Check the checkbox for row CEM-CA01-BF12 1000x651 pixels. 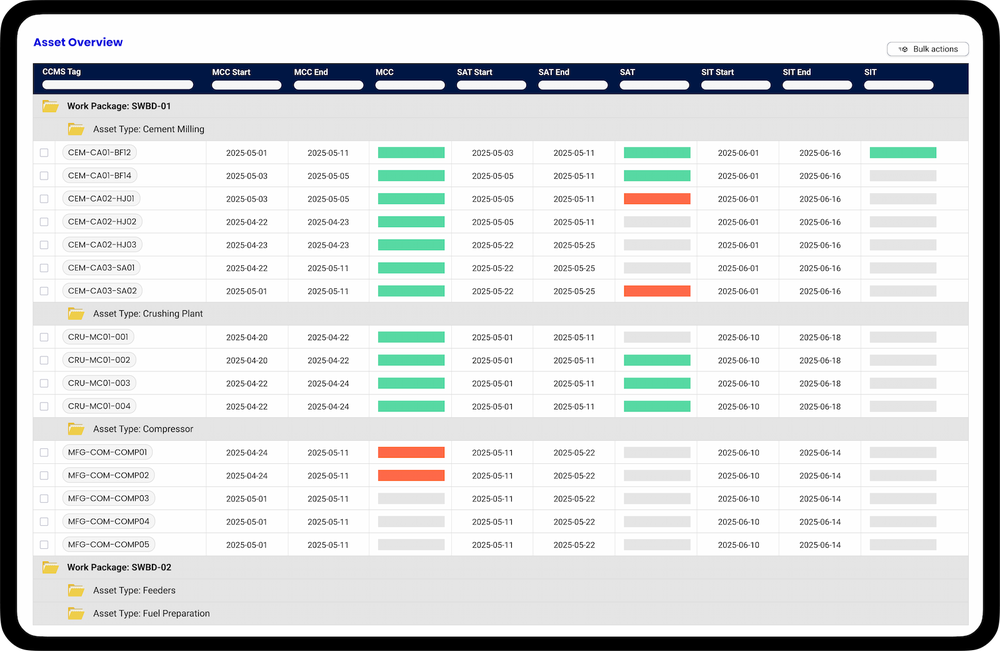[x=43, y=152]
